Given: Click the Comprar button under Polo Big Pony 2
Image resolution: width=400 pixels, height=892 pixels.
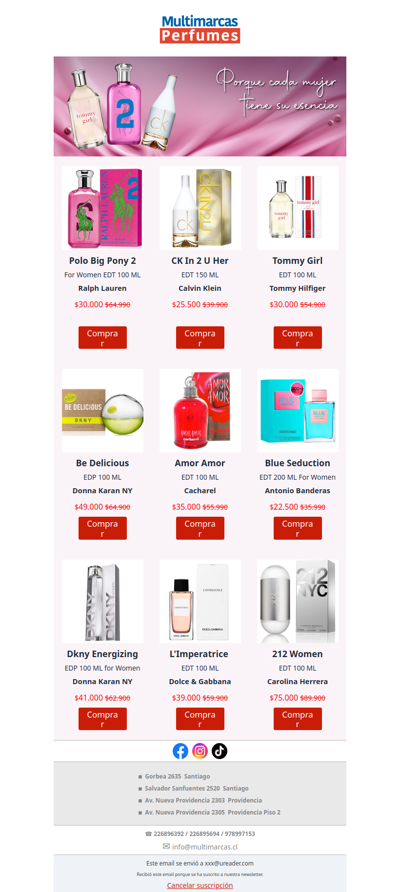Looking at the screenshot, I should (102, 337).
